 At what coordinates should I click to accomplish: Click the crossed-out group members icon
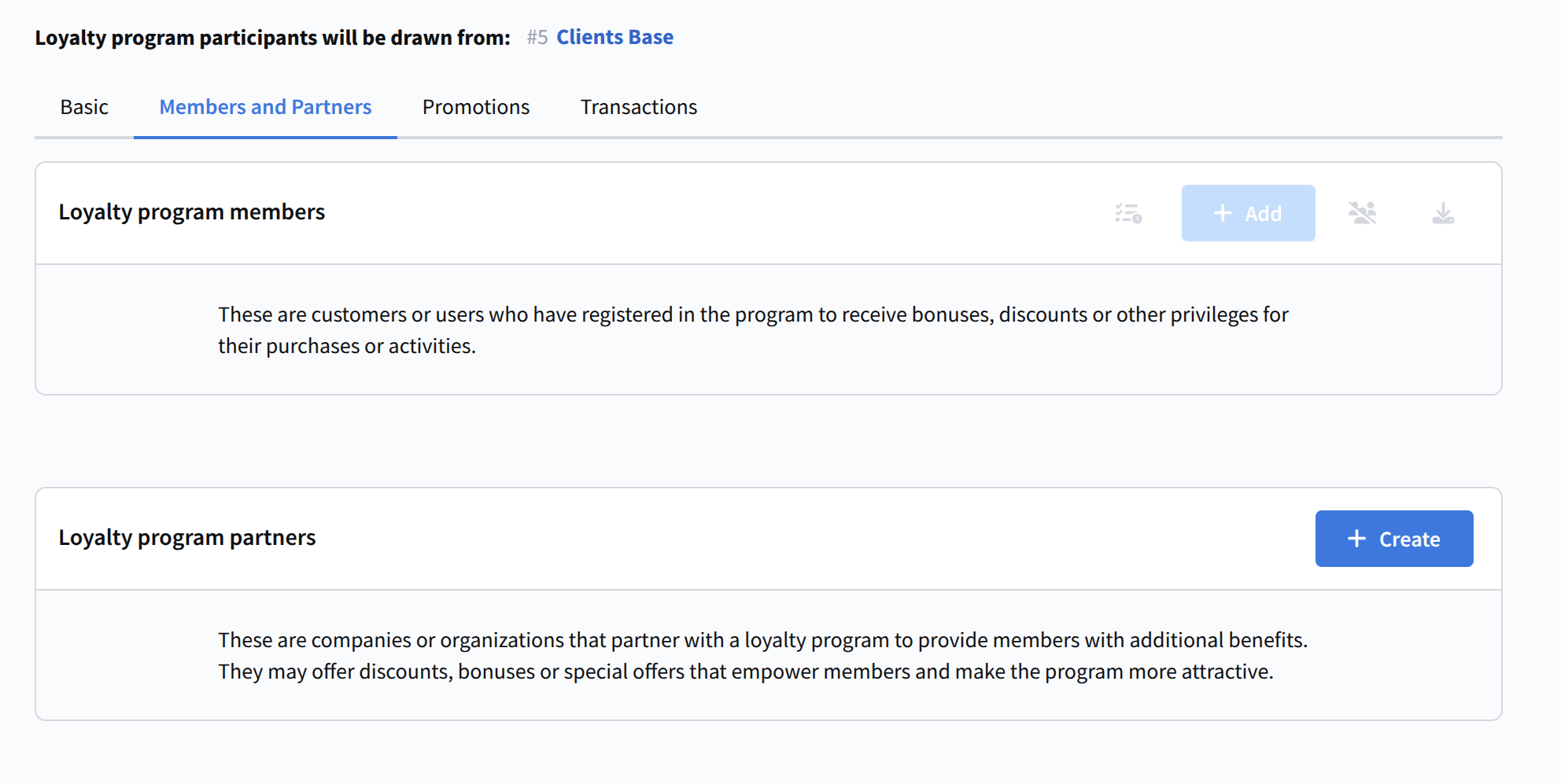point(1362,213)
